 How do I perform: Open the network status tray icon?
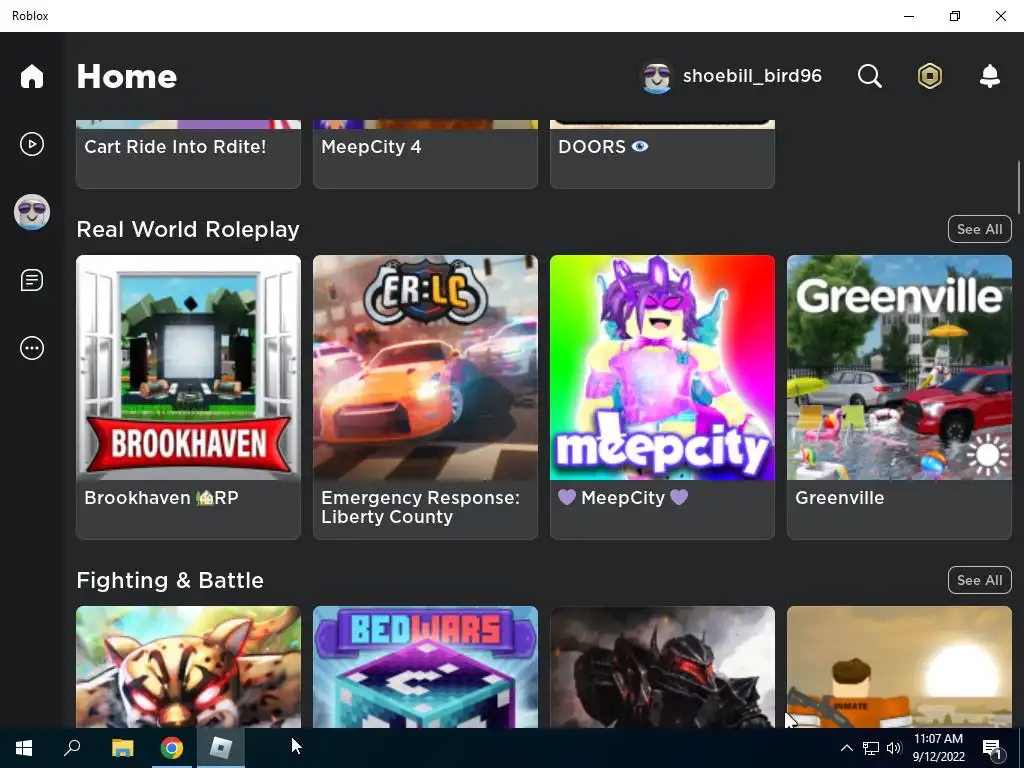click(871, 748)
